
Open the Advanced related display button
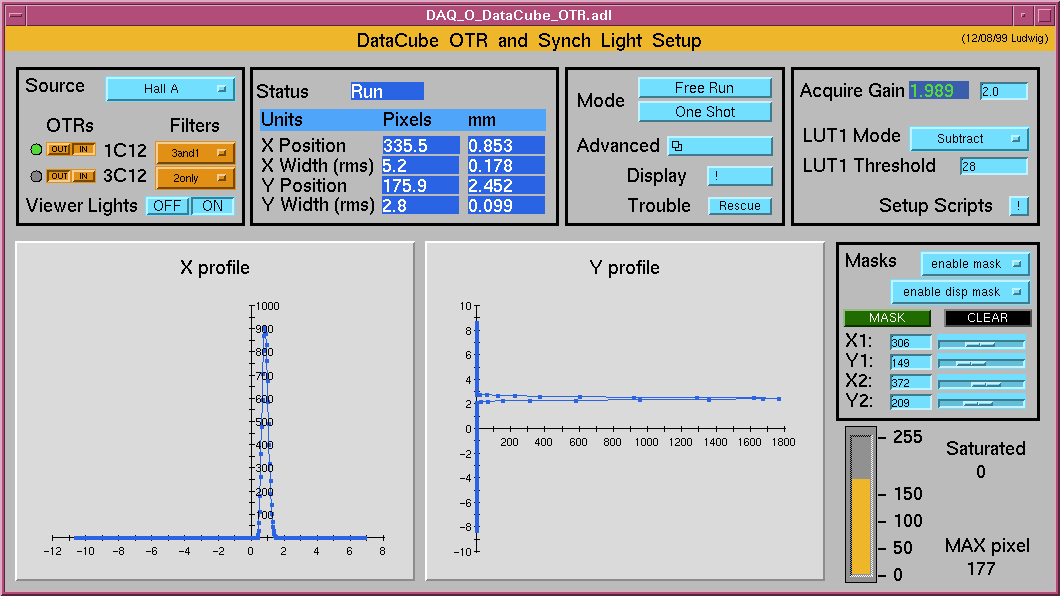click(719, 146)
